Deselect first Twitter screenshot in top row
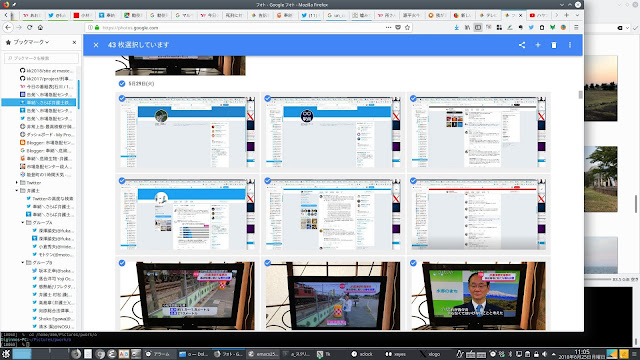 [x=122, y=98]
